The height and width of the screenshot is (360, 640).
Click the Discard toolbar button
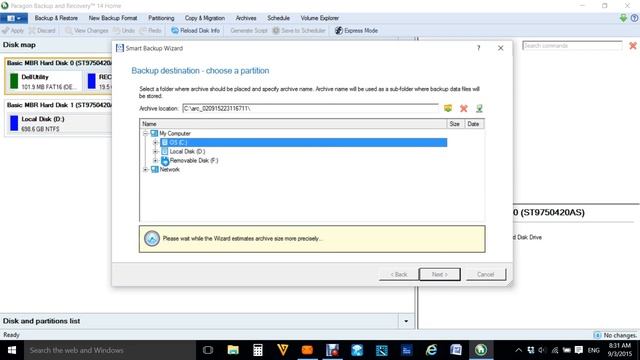(x=42, y=31)
